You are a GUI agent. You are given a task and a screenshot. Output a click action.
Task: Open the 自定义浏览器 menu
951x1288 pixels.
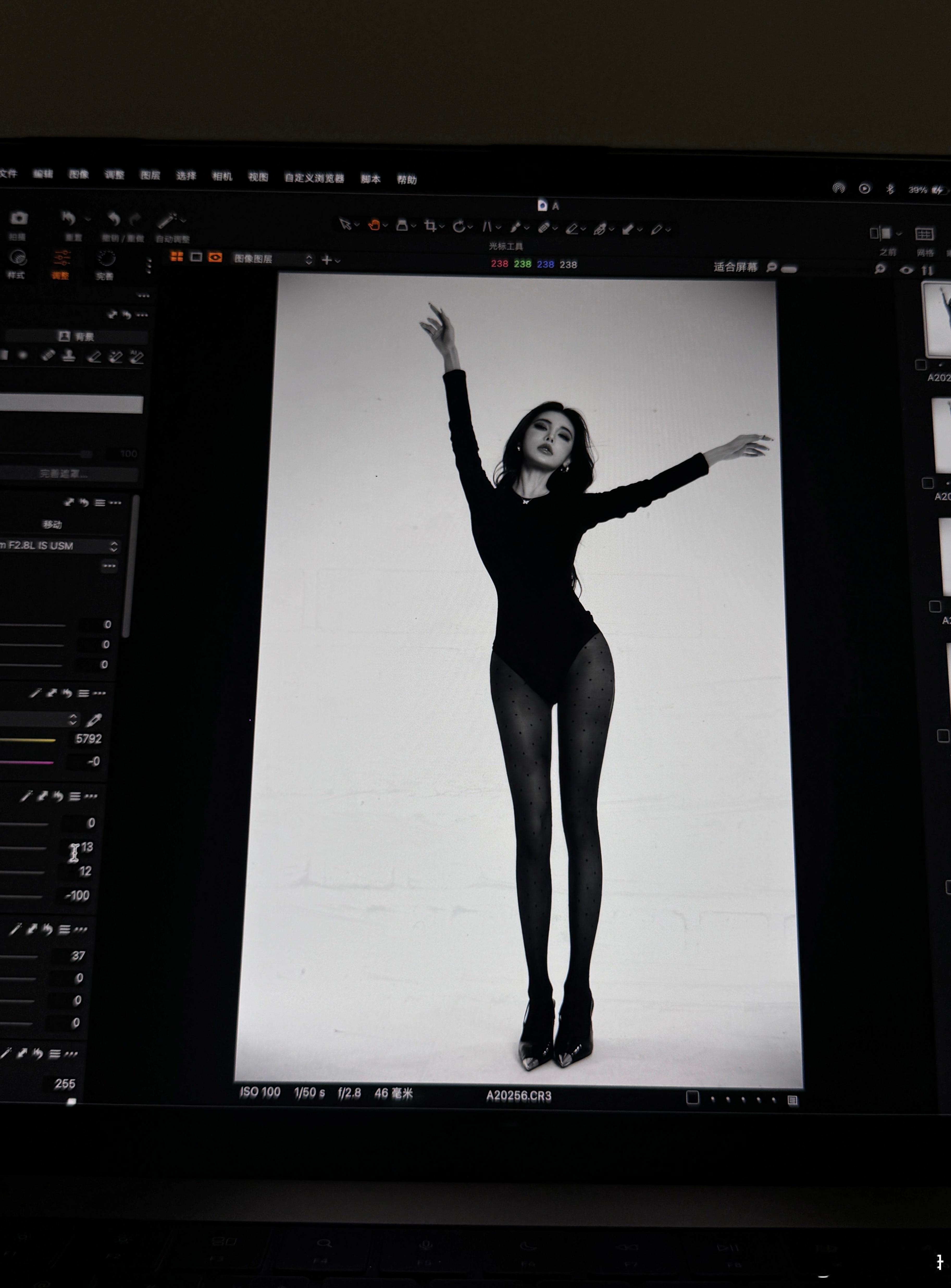click(x=314, y=178)
